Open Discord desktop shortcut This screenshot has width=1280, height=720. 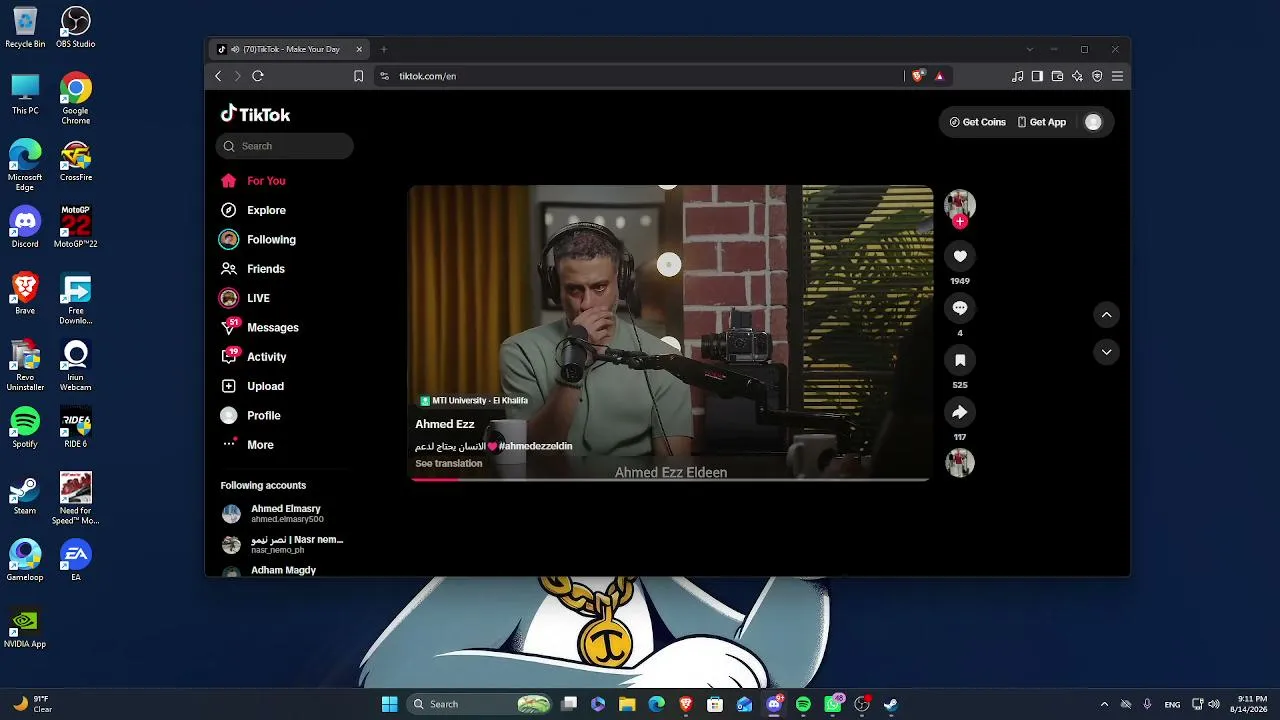pos(25,227)
